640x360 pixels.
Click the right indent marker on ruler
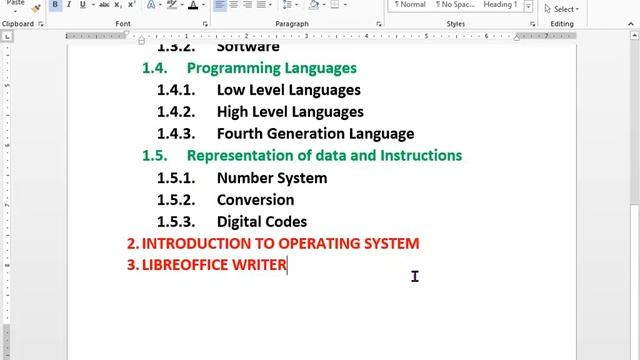click(x=516, y=38)
